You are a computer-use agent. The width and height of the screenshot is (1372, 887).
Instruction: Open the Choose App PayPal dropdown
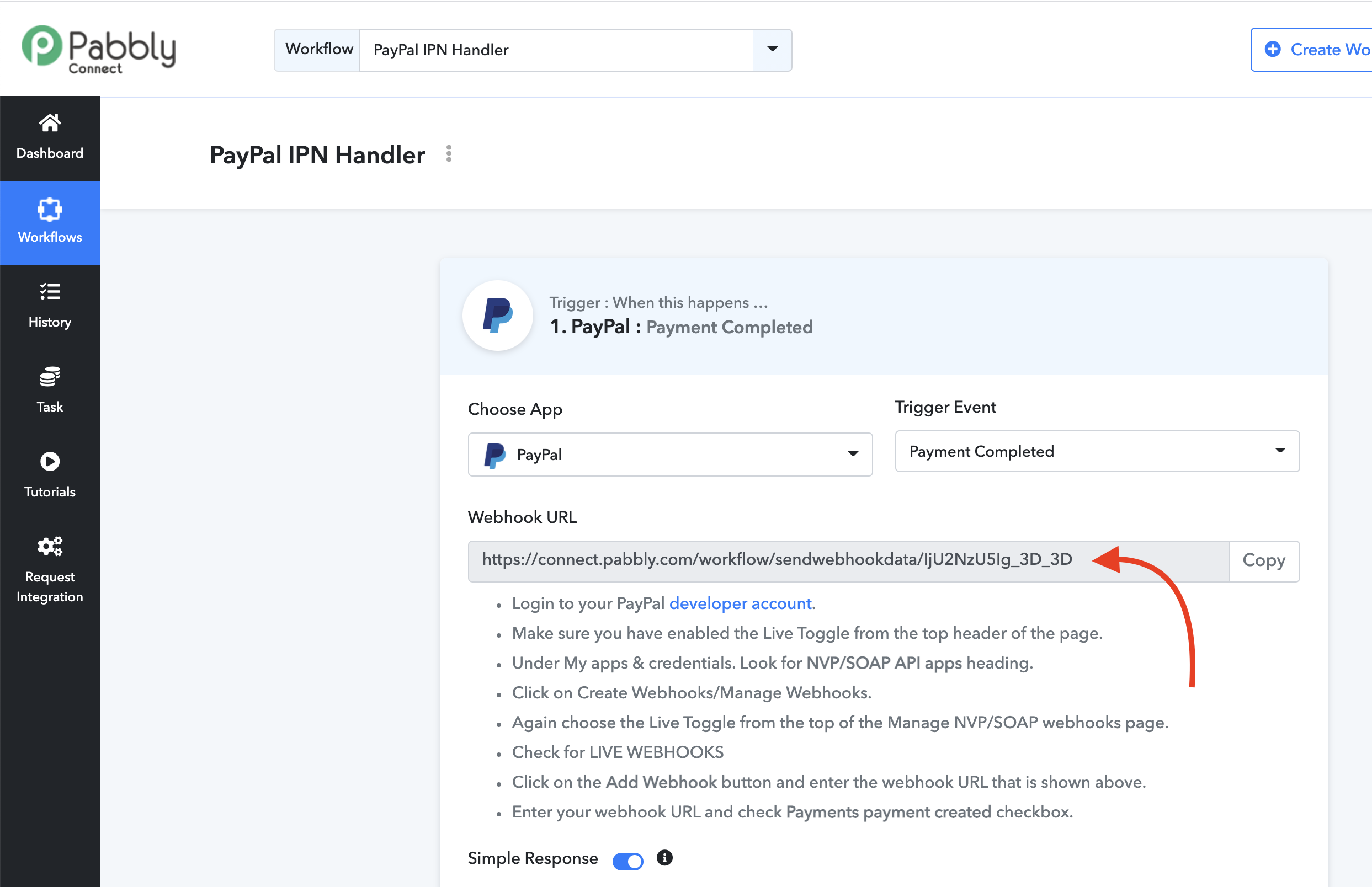(x=670, y=455)
